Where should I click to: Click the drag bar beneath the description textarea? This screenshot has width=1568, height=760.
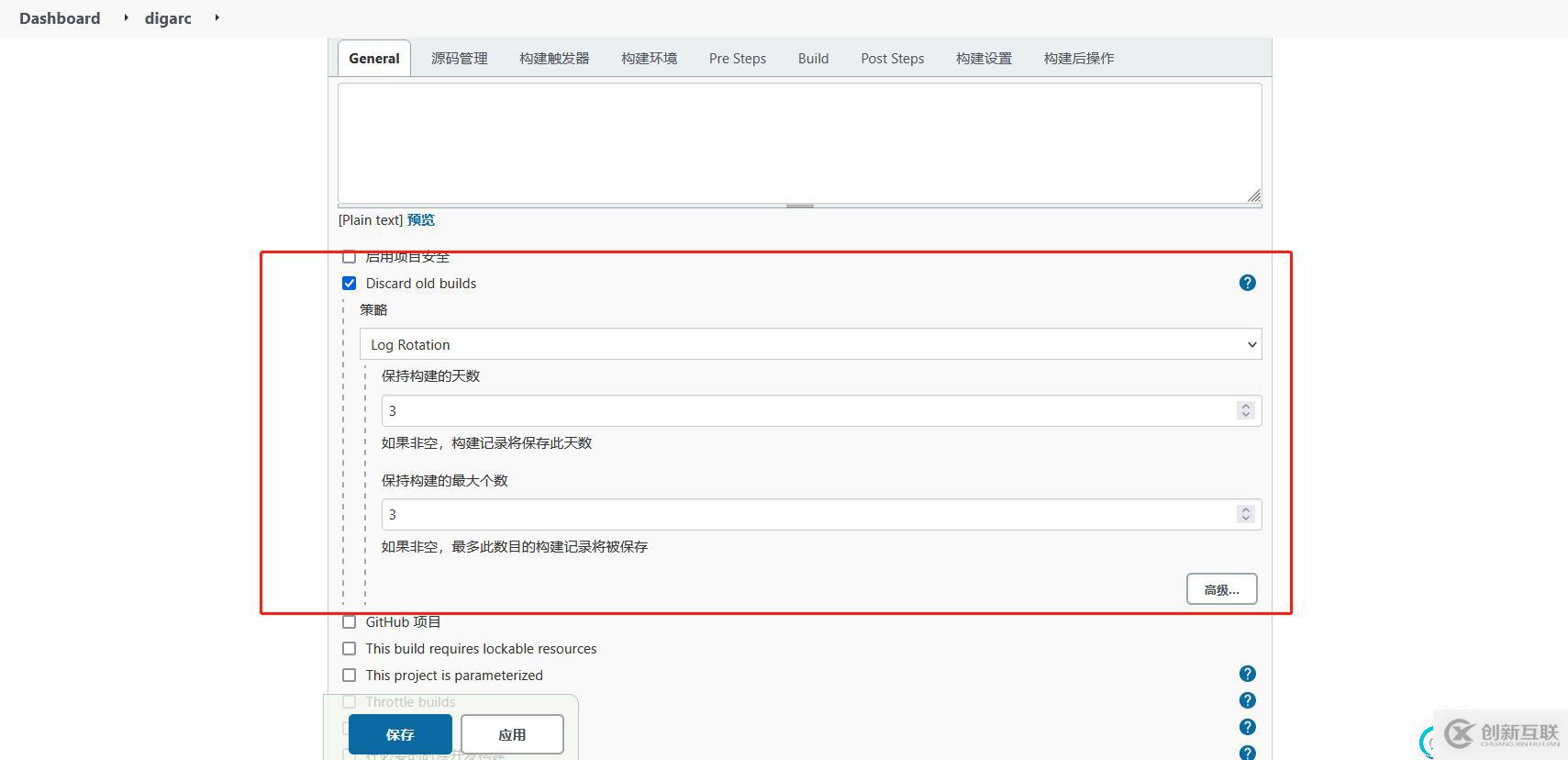(799, 206)
